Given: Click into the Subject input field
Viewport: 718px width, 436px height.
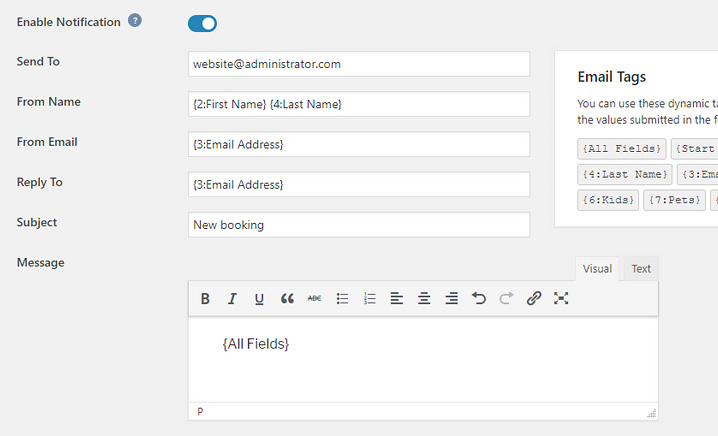Looking at the screenshot, I should pyautogui.click(x=358, y=225).
